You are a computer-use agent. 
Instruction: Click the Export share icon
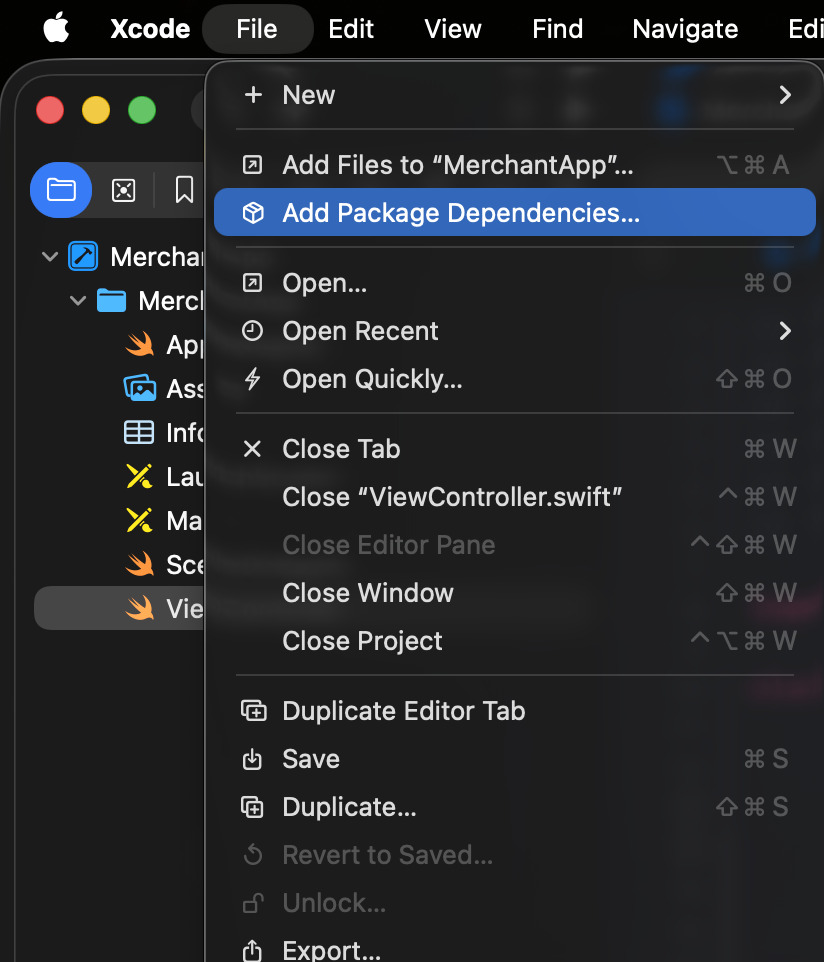click(252, 950)
